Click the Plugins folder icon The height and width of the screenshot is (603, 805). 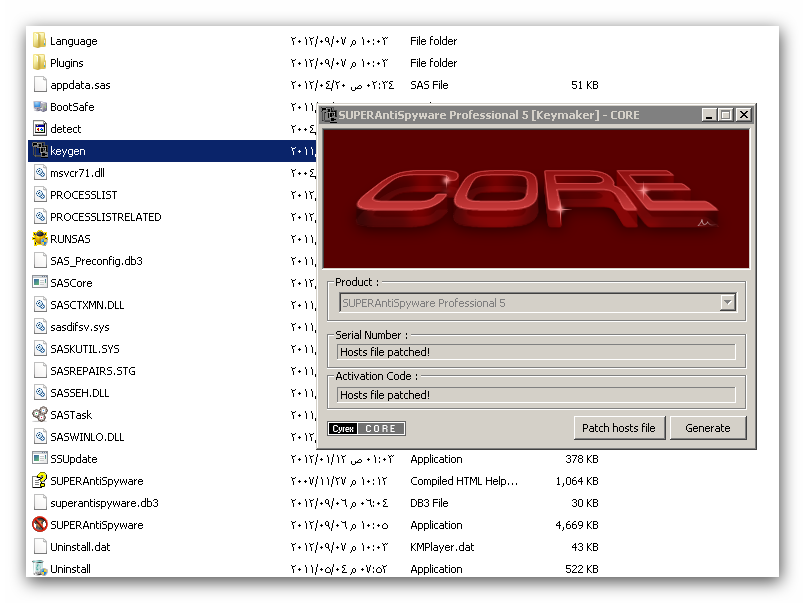click(x=40, y=62)
